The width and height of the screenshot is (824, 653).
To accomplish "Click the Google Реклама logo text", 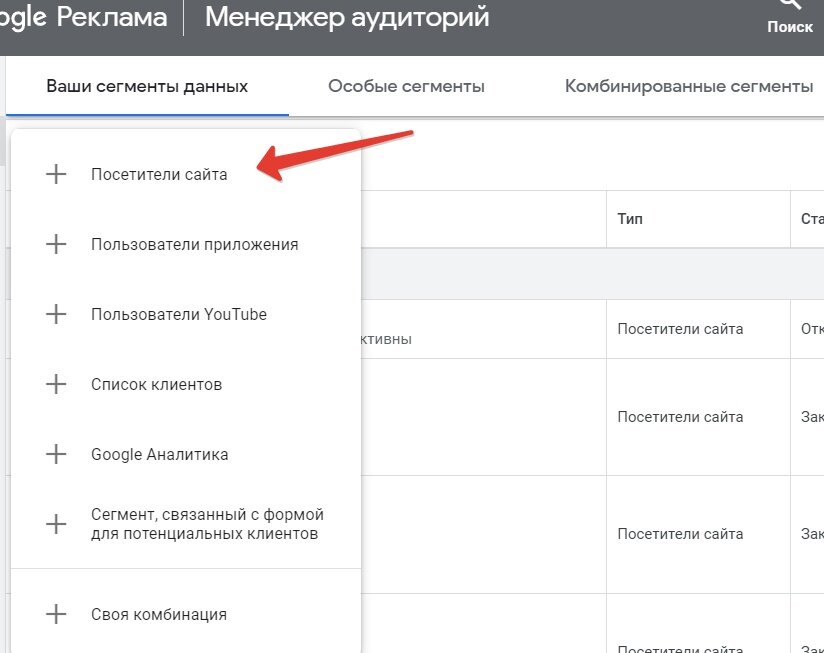I will [83, 17].
